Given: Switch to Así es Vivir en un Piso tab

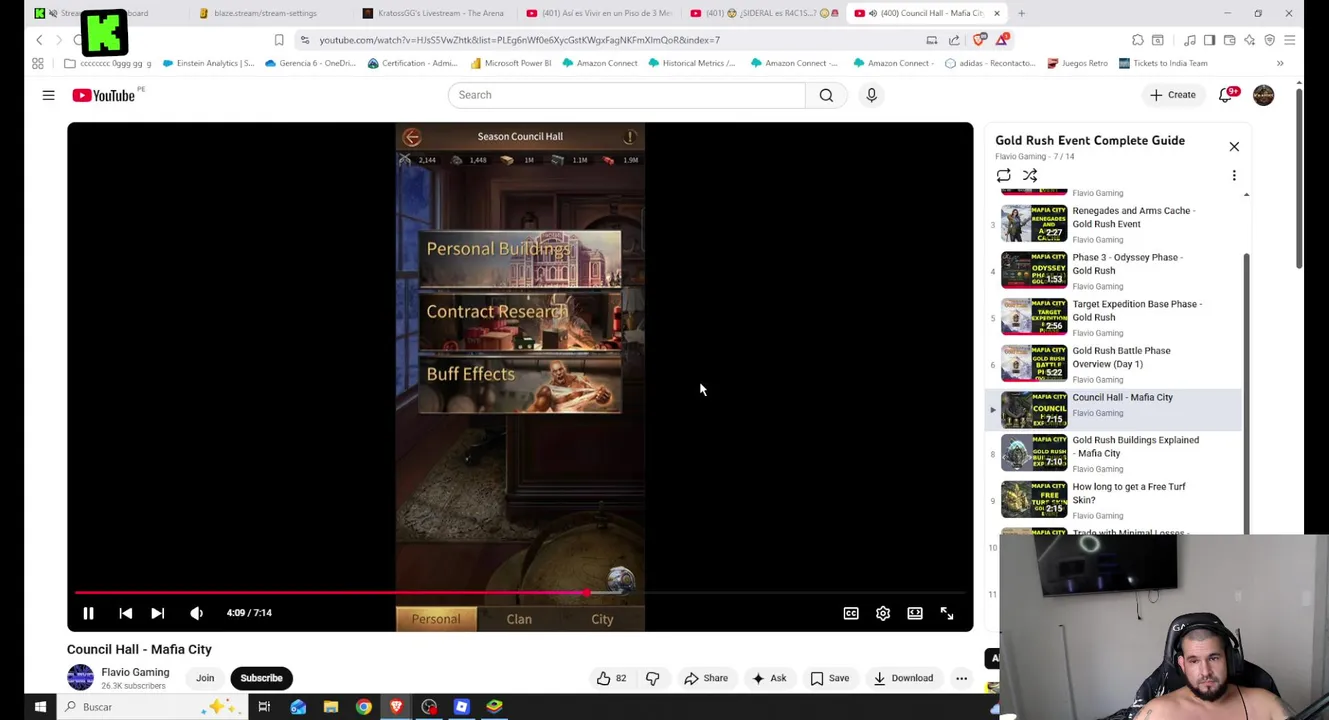Looking at the screenshot, I should coord(598,13).
